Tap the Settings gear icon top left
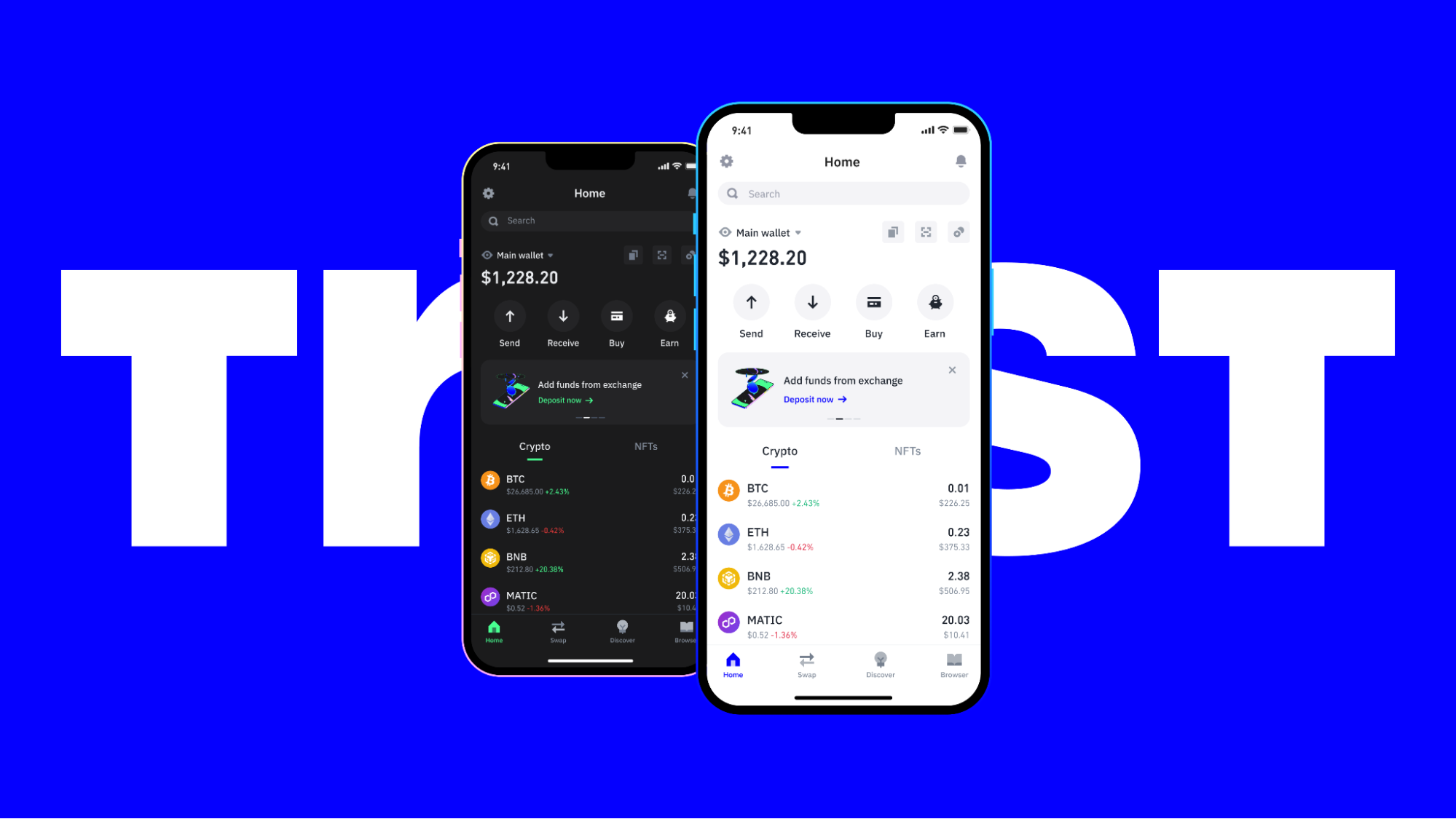Screen dimensions: 1456x819 727,161
